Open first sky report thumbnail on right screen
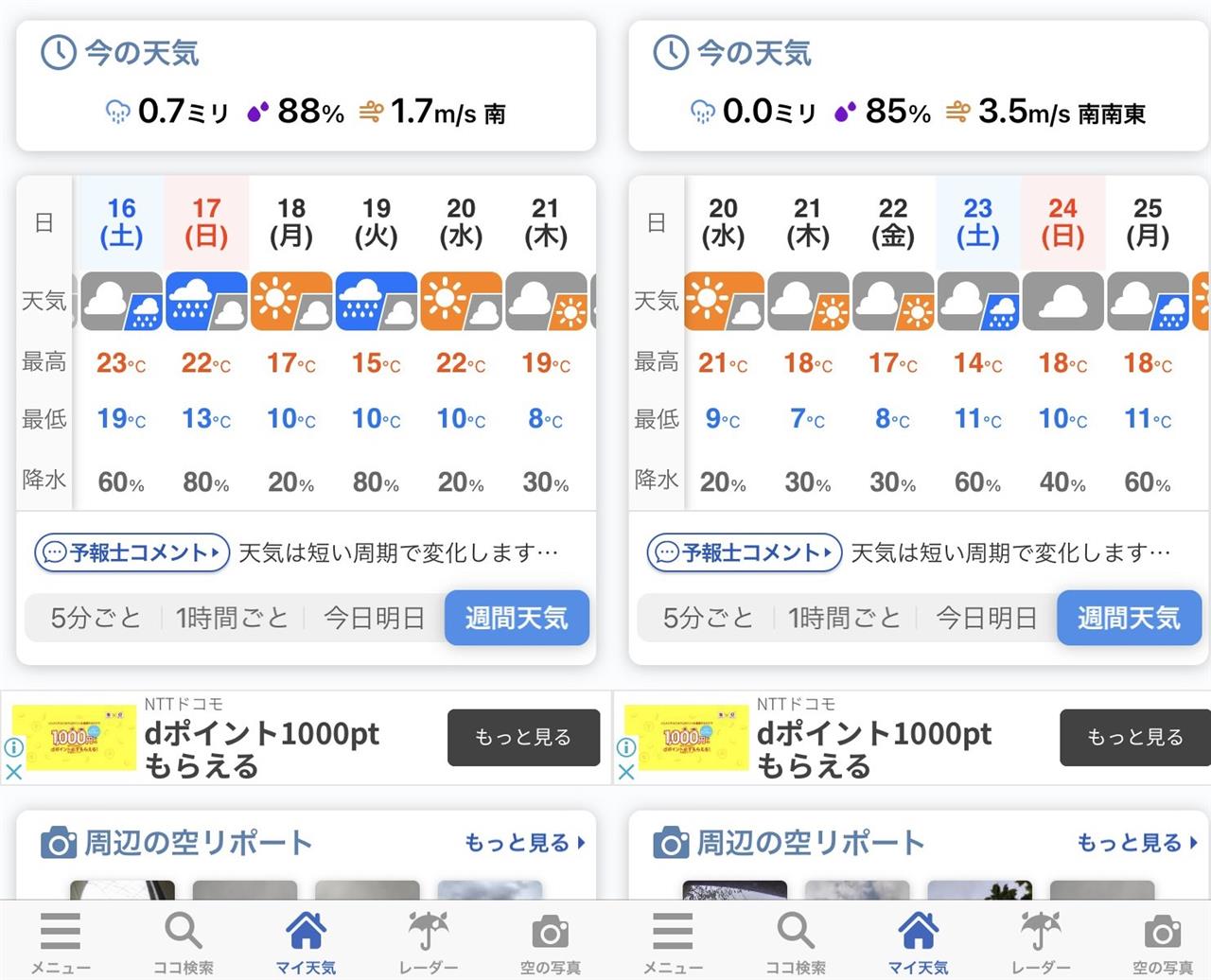The image size is (1211, 980). click(735, 889)
